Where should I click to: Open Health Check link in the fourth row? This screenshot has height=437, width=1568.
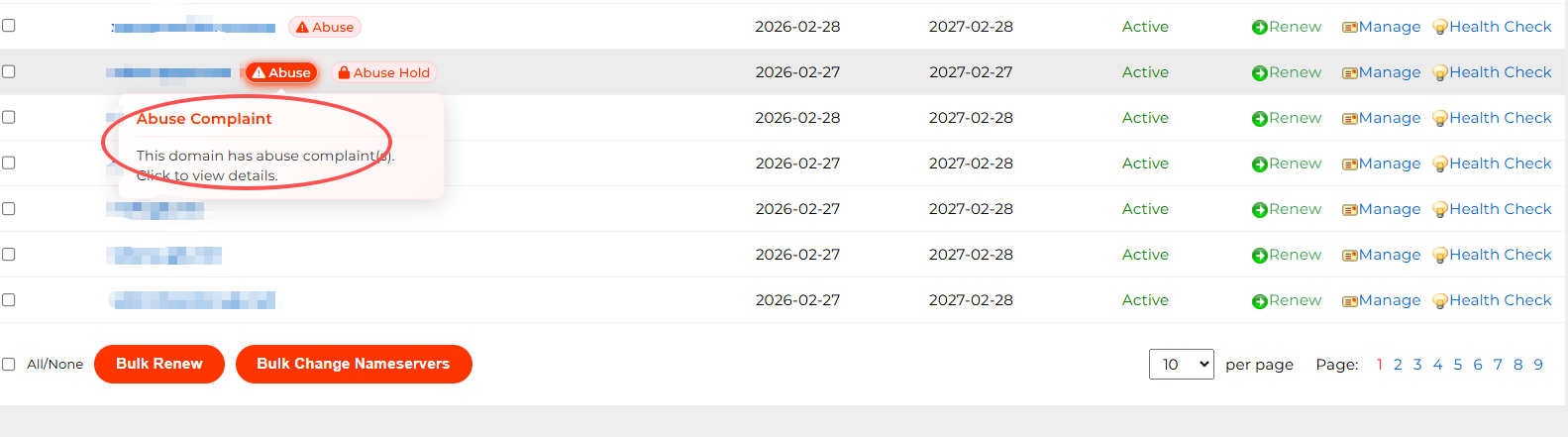click(1500, 164)
